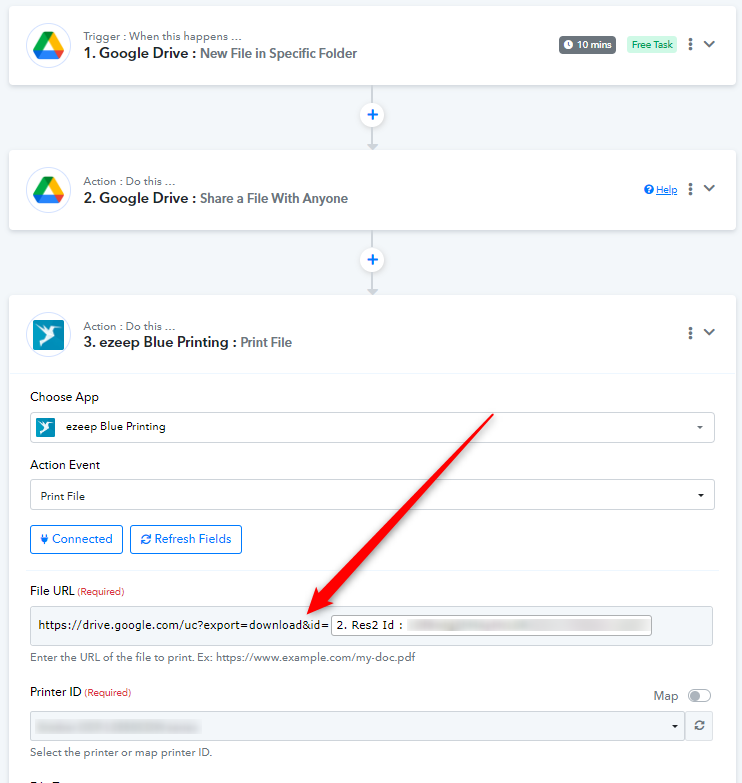
Task: Open the Printer ID dropdown
Action: 358,726
